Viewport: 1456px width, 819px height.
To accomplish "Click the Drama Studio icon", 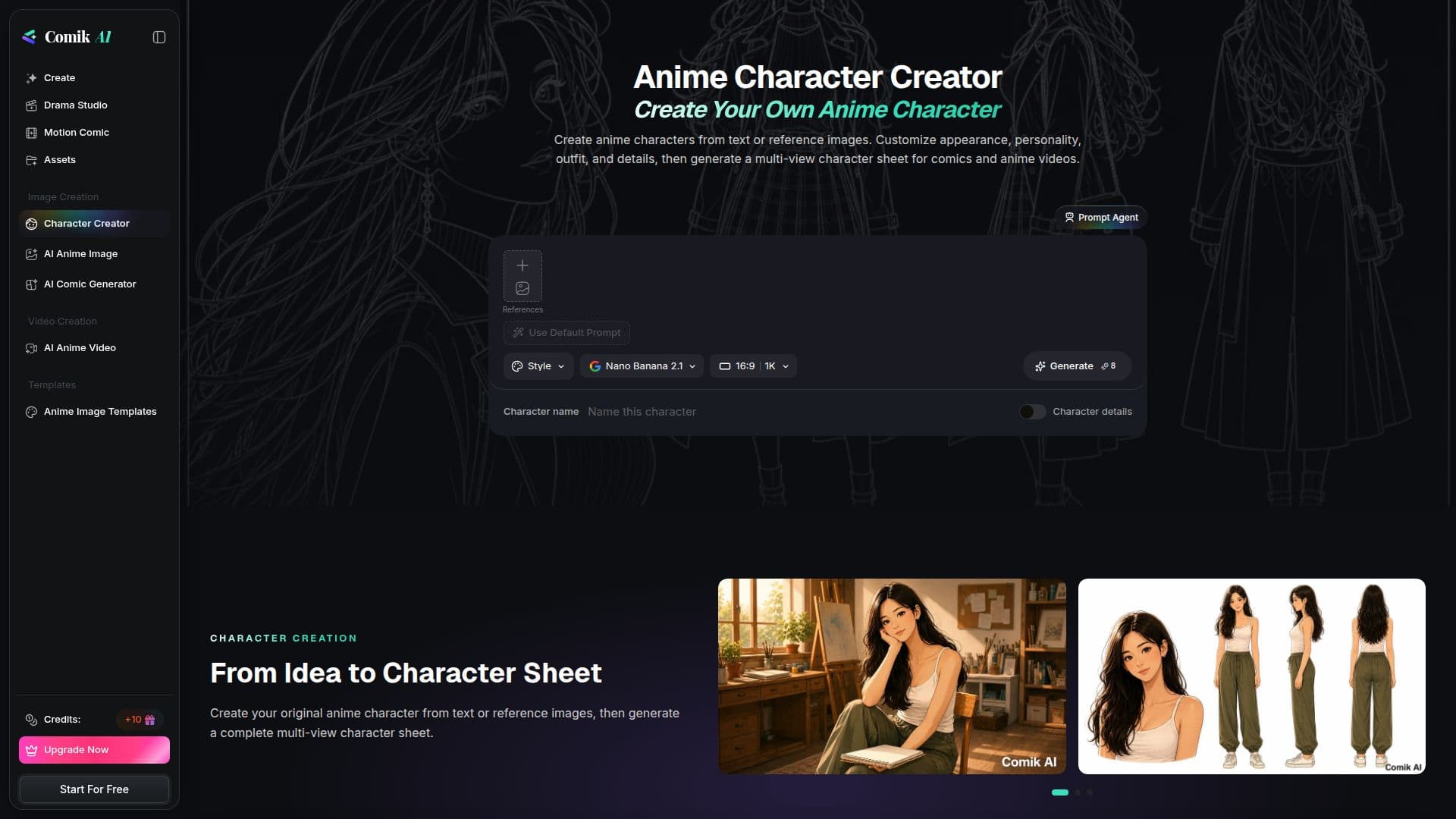I will coord(31,105).
